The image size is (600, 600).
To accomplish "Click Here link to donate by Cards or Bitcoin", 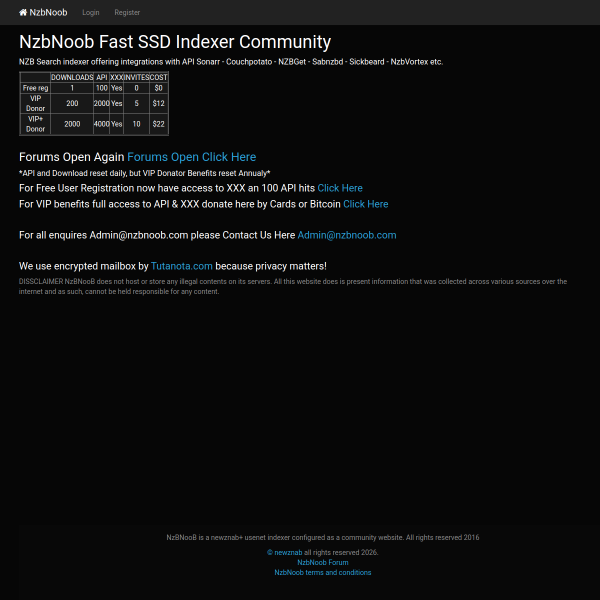I will click(365, 204).
